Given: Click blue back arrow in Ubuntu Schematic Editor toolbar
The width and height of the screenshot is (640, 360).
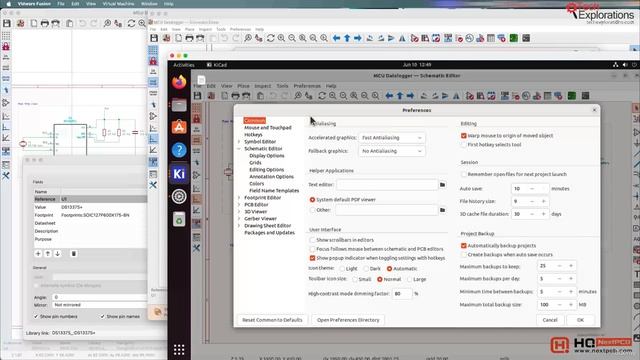Looking at the screenshot, I should coord(389,96).
